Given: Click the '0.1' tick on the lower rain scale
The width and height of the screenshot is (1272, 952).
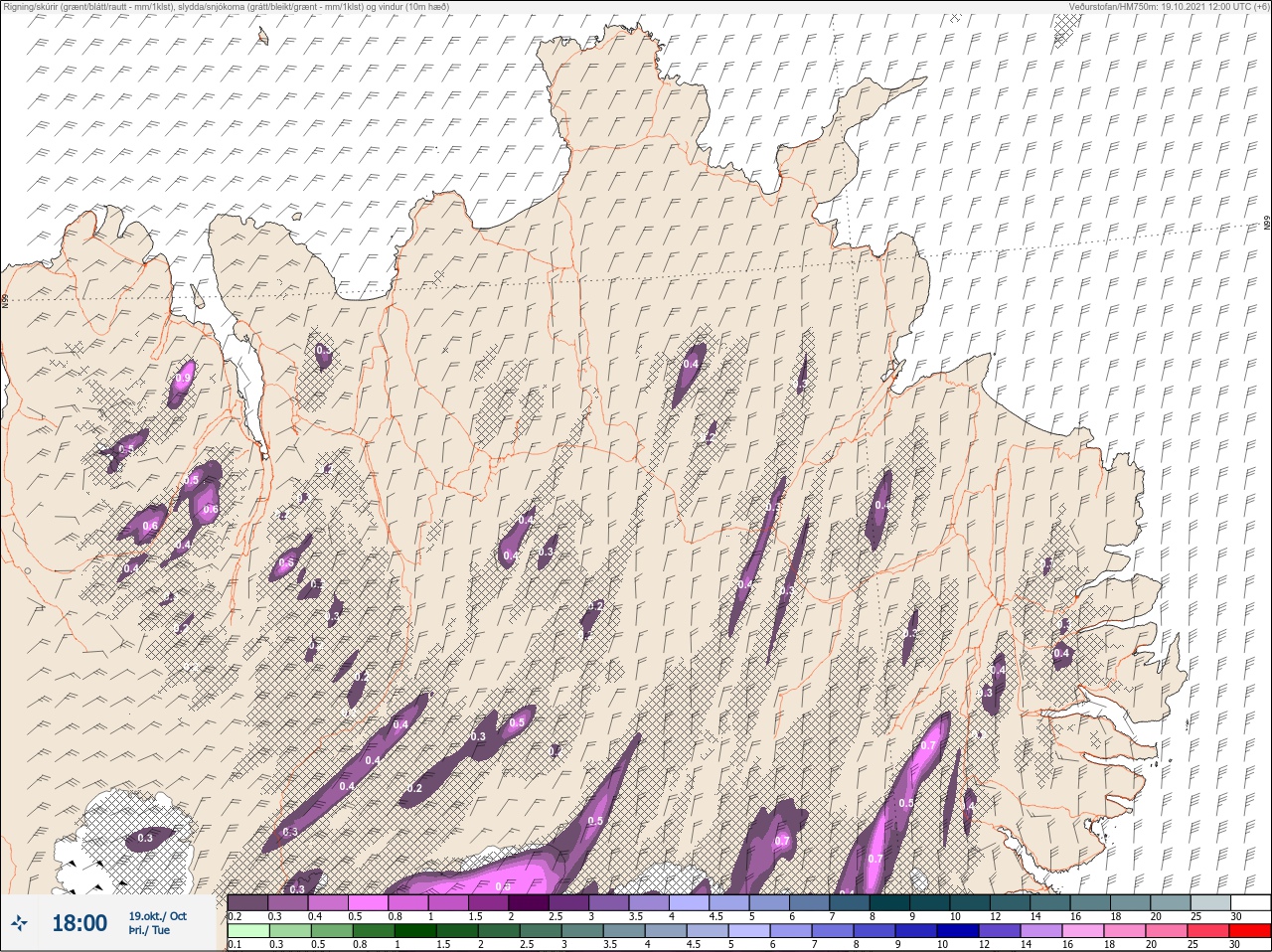Looking at the screenshot, I should click(x=234, y=944).
